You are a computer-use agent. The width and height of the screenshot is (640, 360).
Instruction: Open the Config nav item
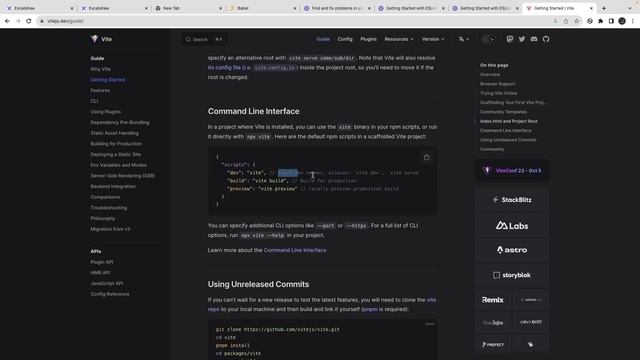click(345, 39)
